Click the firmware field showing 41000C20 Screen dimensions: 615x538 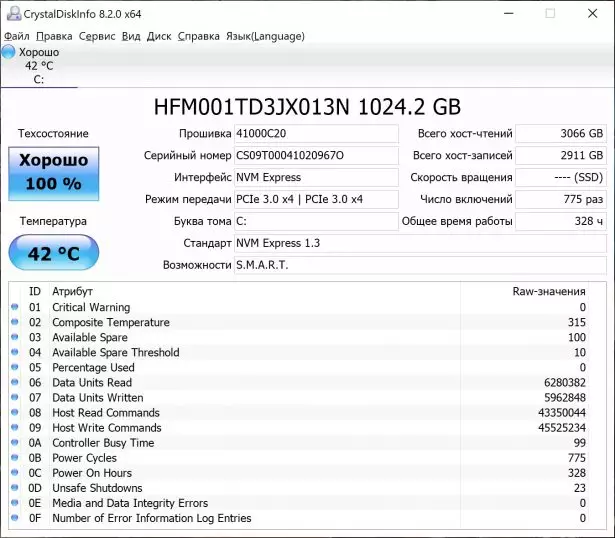click(x=315, y=134)
